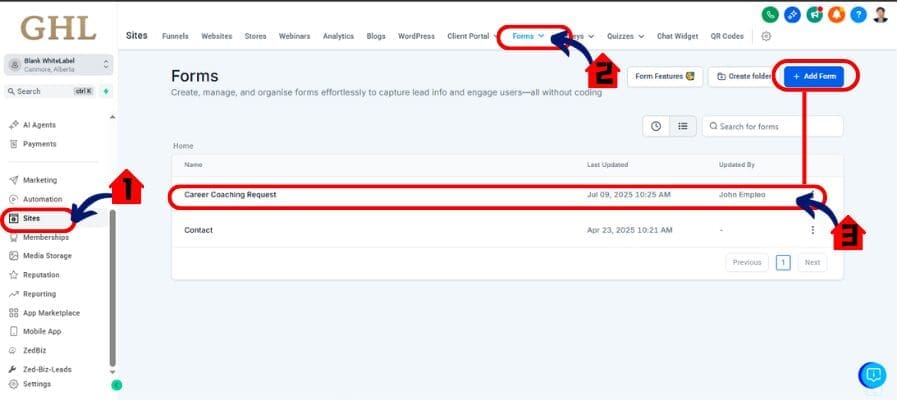Switch to the Chat Widget tab
Viewport: 900px width, 400px height.
coord(677,36)
